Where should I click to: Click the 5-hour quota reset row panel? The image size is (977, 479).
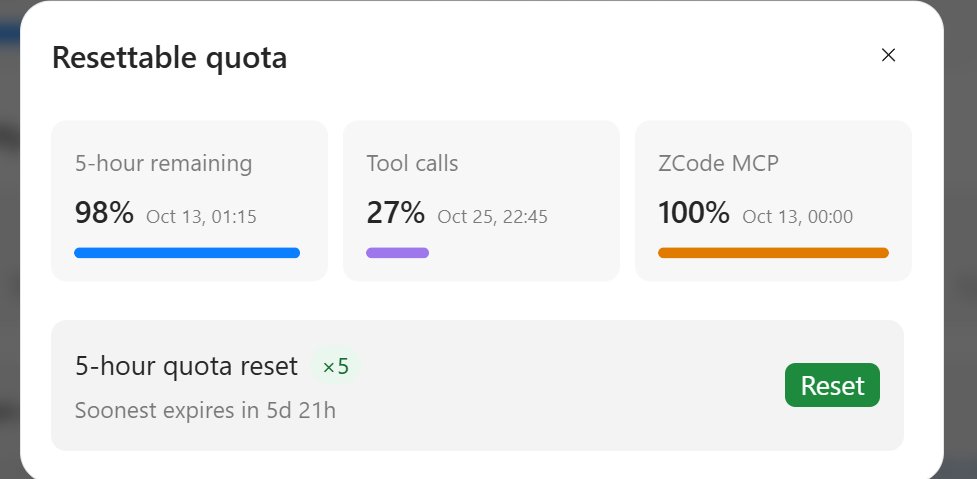(477, 386)
